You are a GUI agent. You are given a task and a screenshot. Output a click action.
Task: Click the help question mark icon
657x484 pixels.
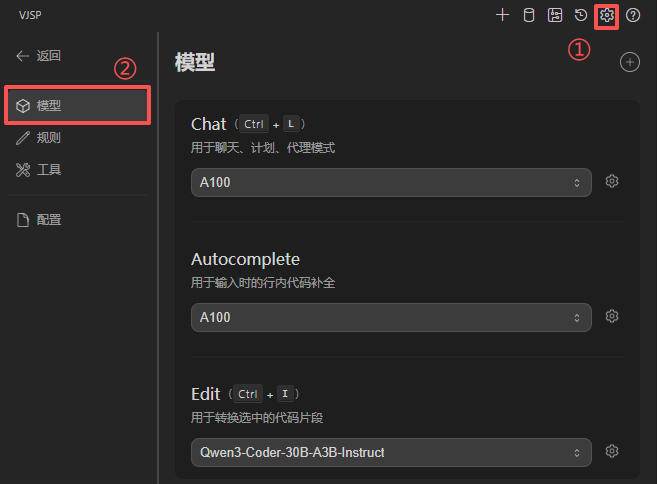click(x=633, y=15)
